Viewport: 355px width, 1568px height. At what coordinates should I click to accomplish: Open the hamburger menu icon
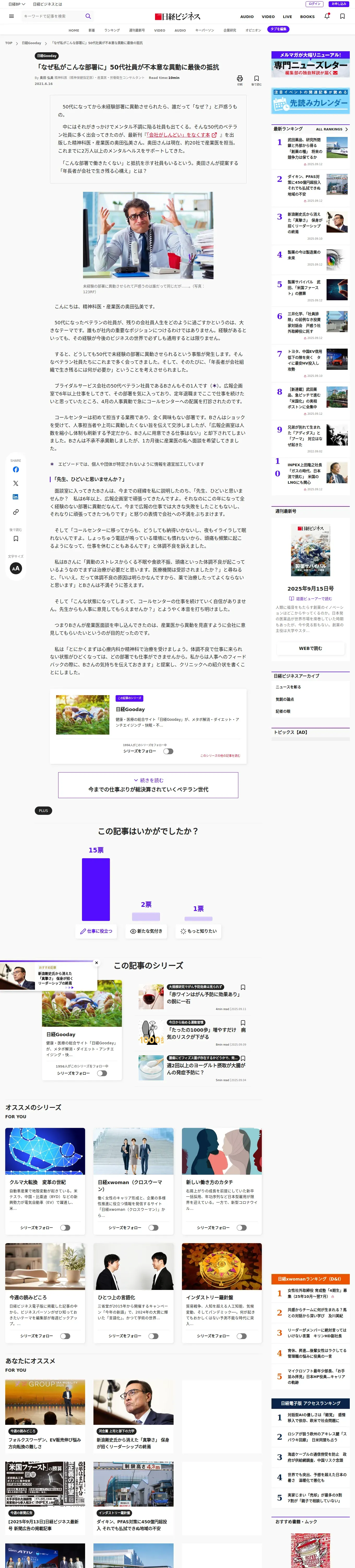11,16
